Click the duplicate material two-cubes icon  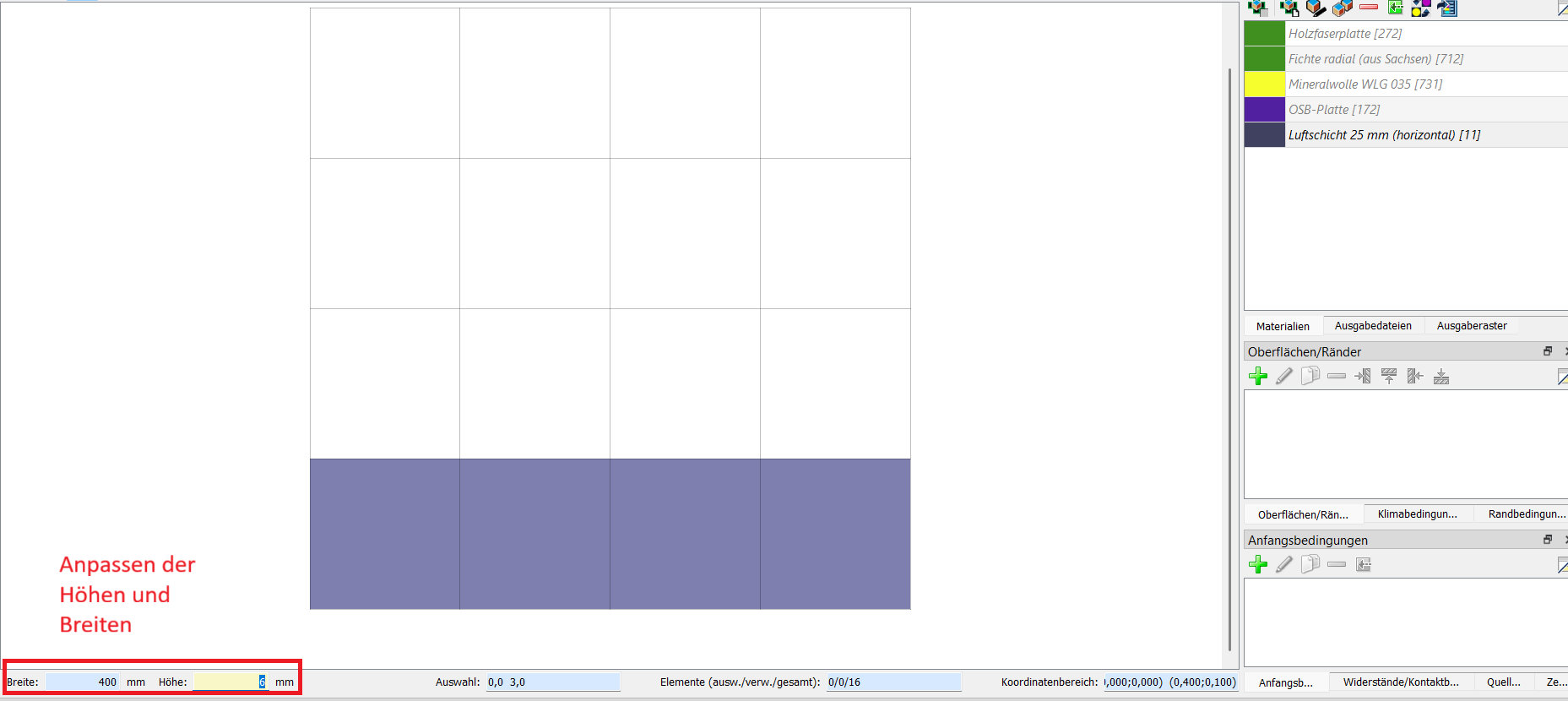tap(1343, 8)
